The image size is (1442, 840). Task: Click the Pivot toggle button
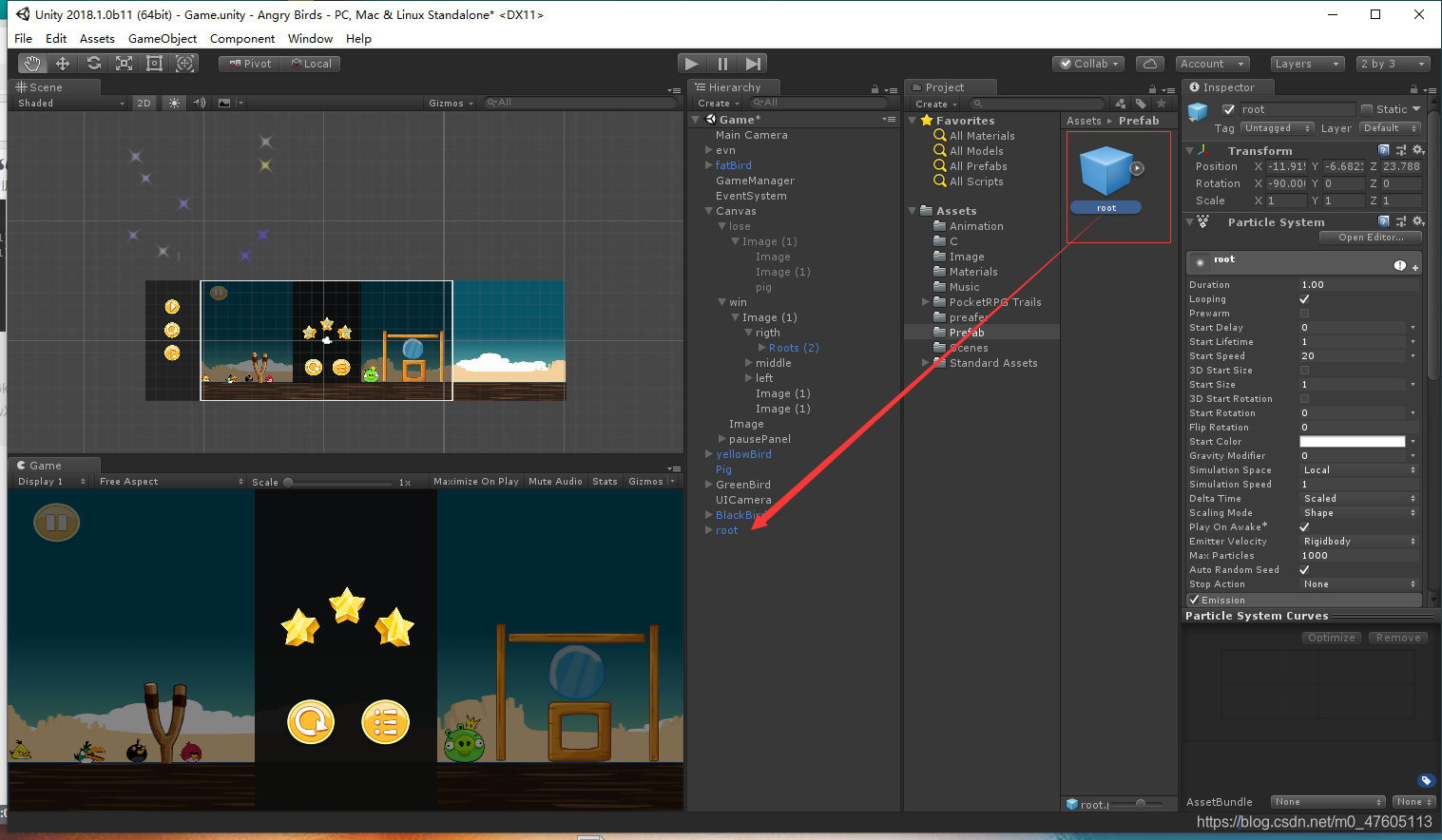(250, 64)
